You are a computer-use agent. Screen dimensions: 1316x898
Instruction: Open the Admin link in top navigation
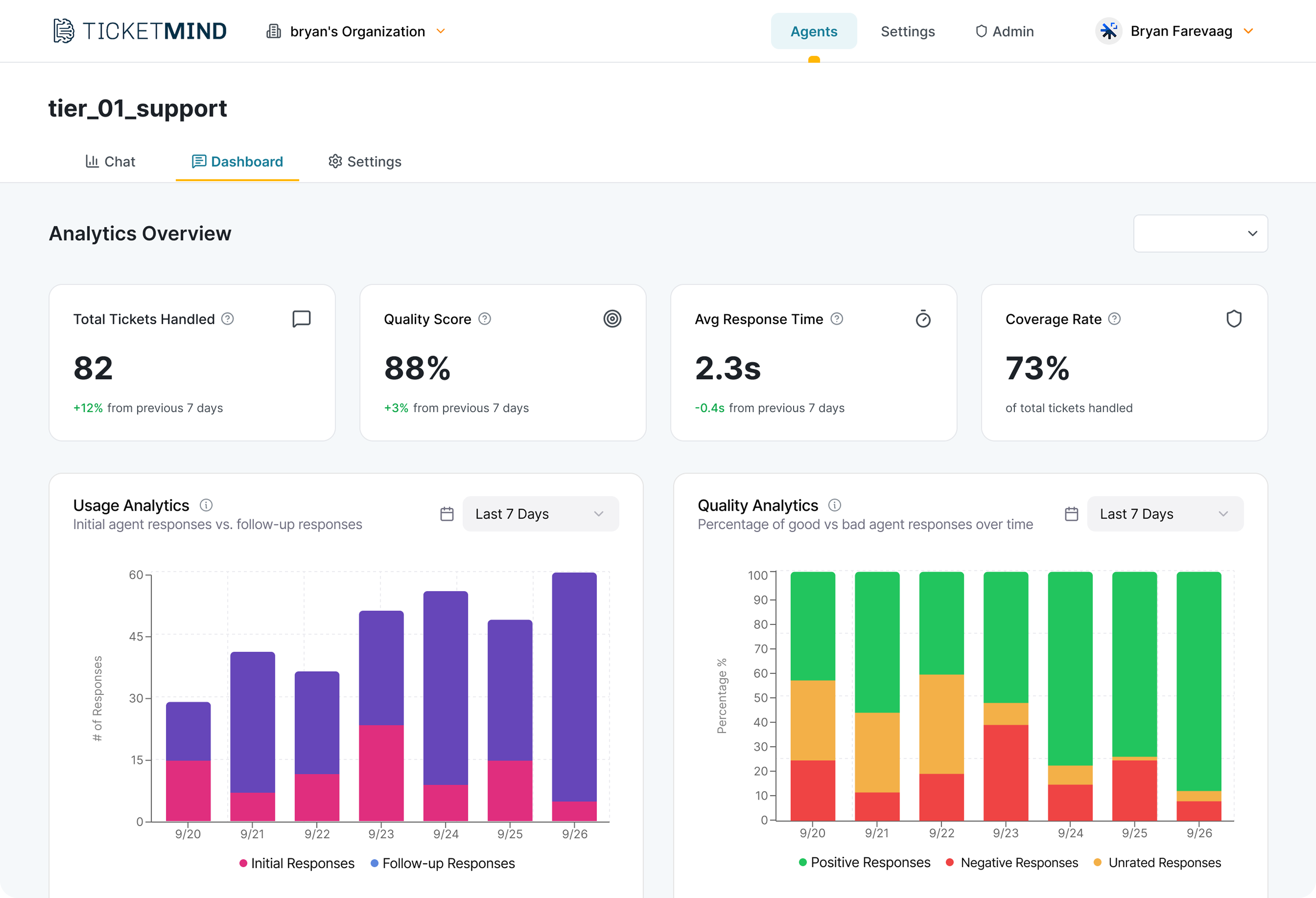pos(1005,32)
